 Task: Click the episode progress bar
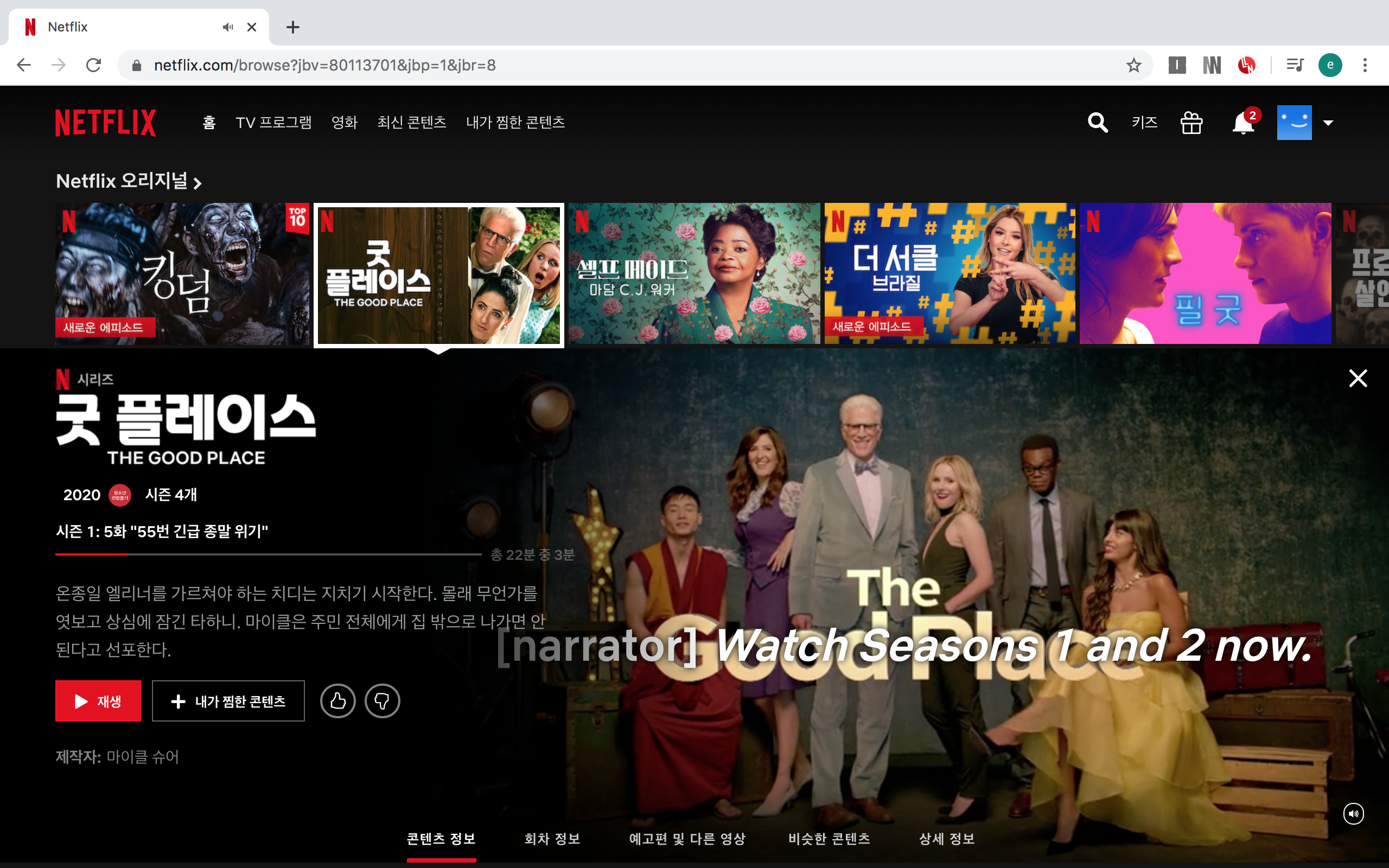268,554
